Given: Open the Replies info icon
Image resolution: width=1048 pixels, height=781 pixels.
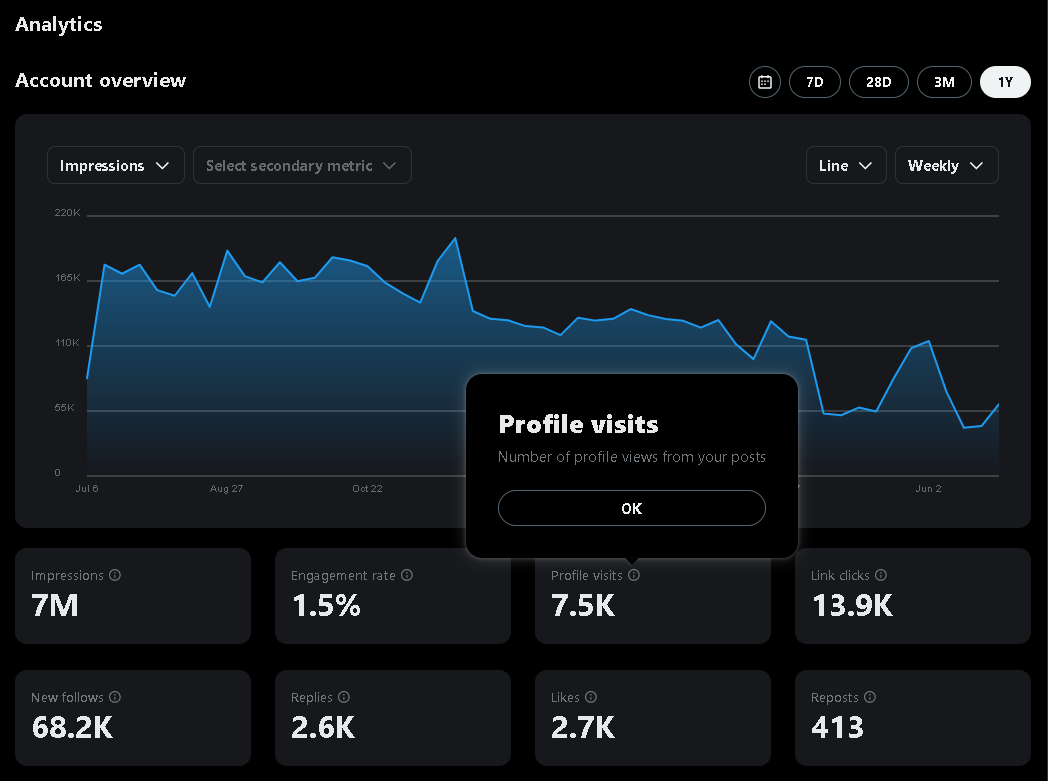Looking at the screenshot, I should pyautogui.click(x=345, y=697).
